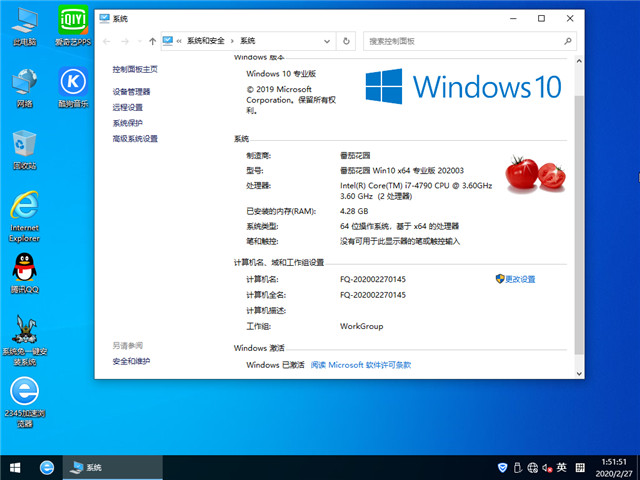Click the muted volume tray icon

547,467
